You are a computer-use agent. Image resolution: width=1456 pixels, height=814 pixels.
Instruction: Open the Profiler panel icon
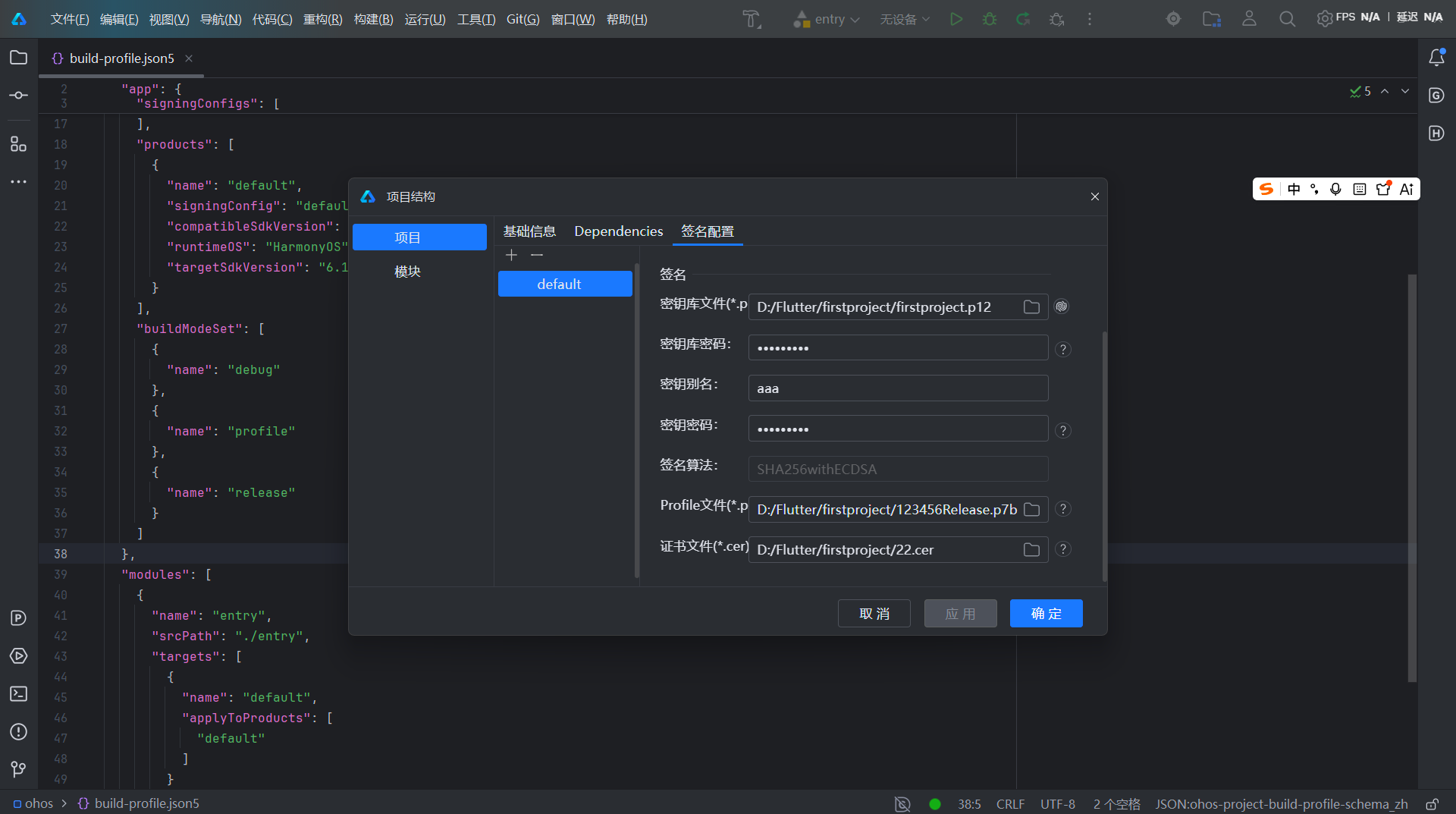(19, 618)
